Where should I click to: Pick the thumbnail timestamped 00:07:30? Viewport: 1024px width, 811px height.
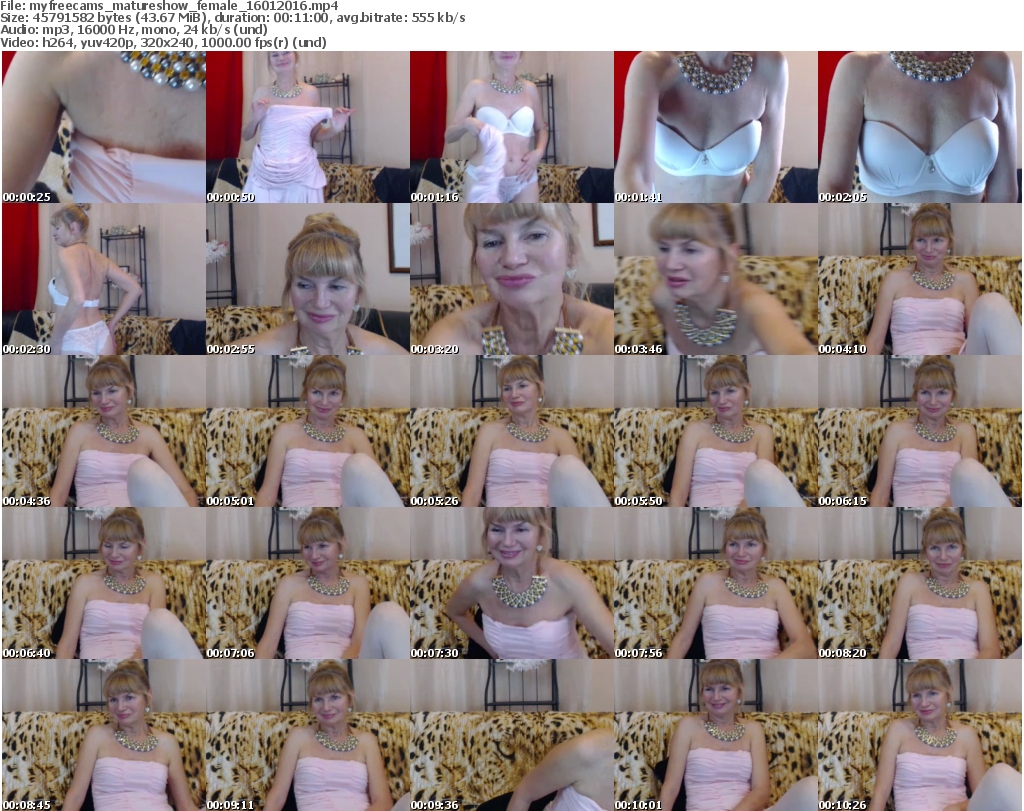point(511,584)
